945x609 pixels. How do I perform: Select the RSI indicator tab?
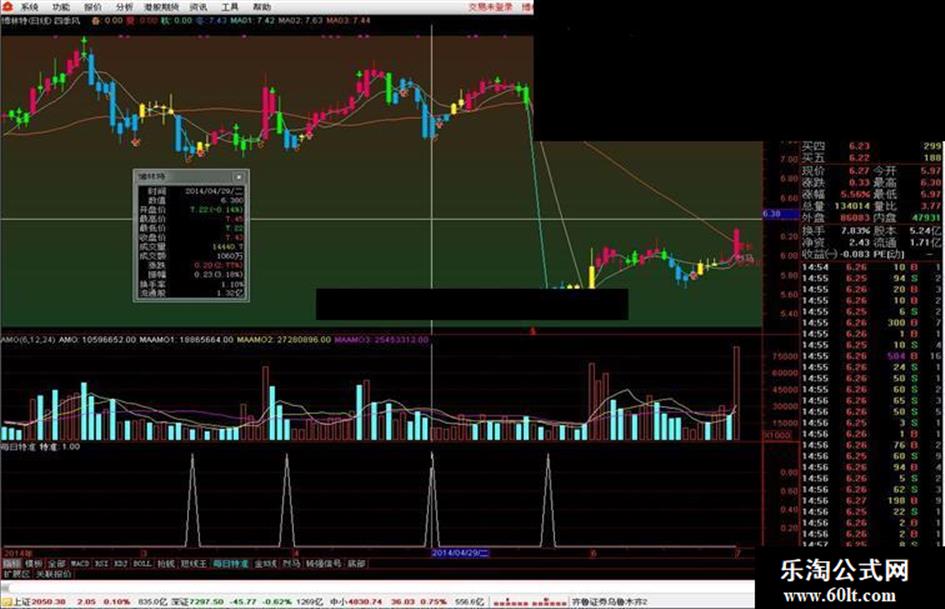pos(101,564)
